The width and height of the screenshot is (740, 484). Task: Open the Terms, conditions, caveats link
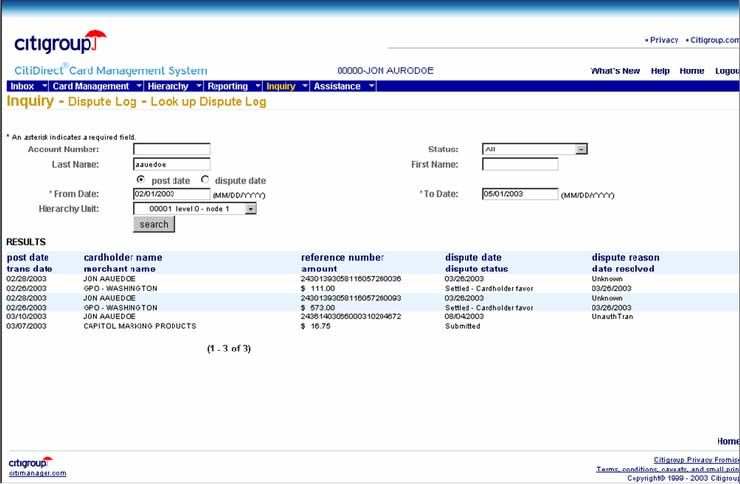coord(668,469)
